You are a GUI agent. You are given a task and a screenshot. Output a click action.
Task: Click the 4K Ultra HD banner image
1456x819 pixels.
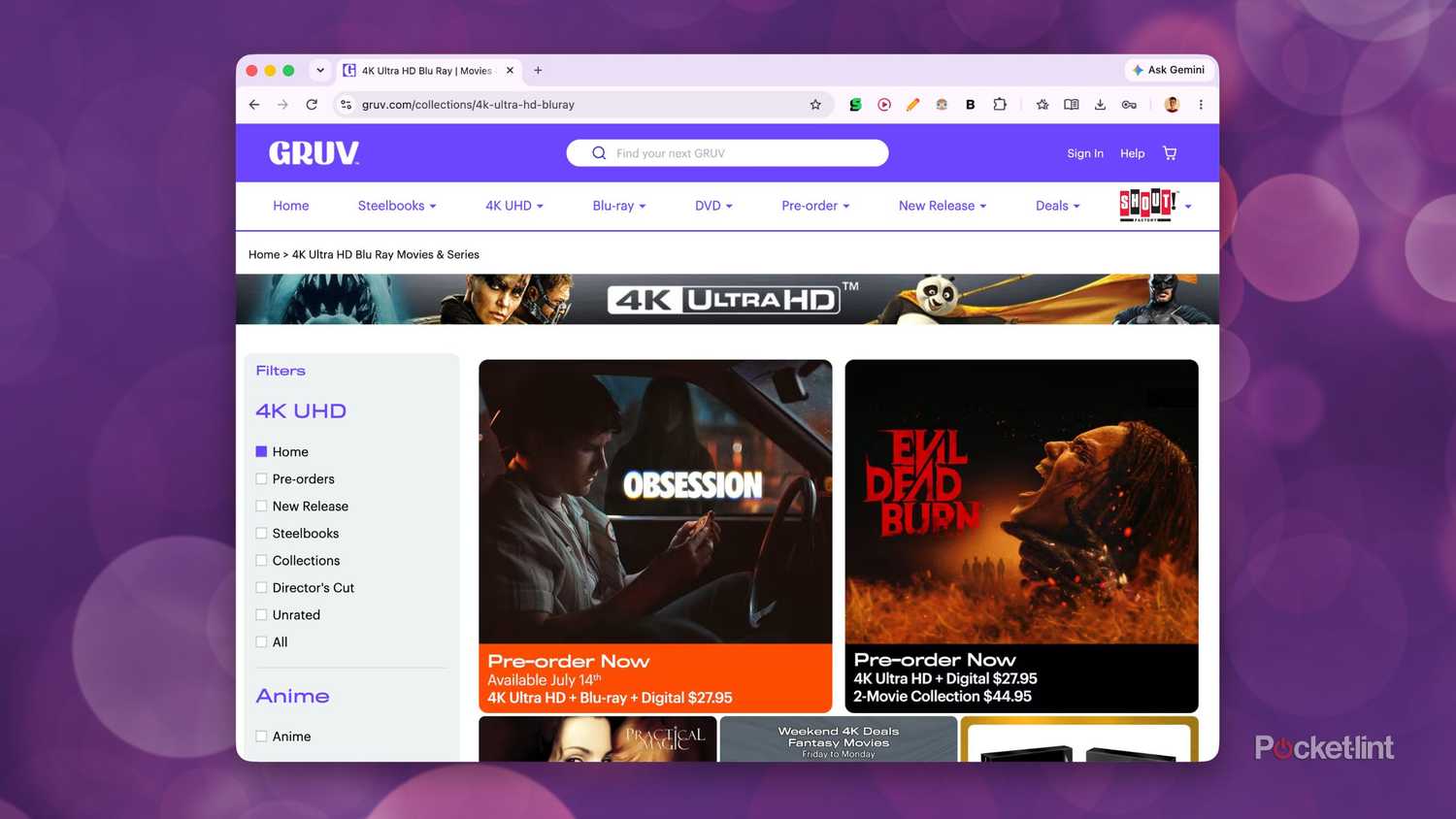point(727,299)
